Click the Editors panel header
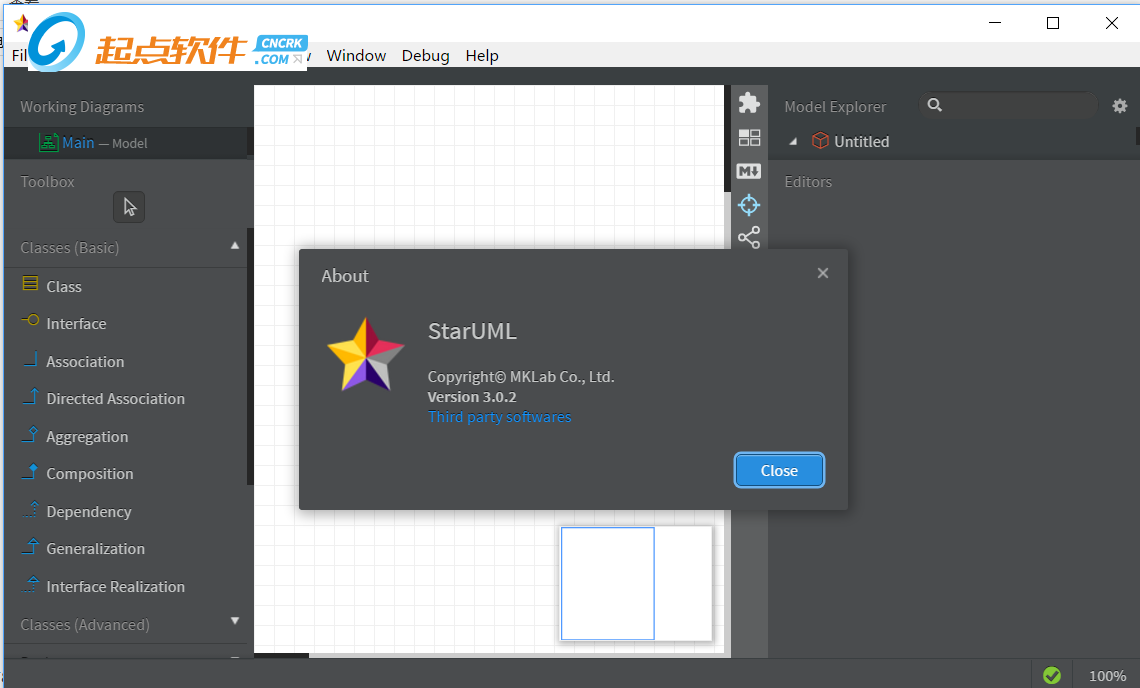Screen dimensions: 1140x688 [x=808, y=182]
